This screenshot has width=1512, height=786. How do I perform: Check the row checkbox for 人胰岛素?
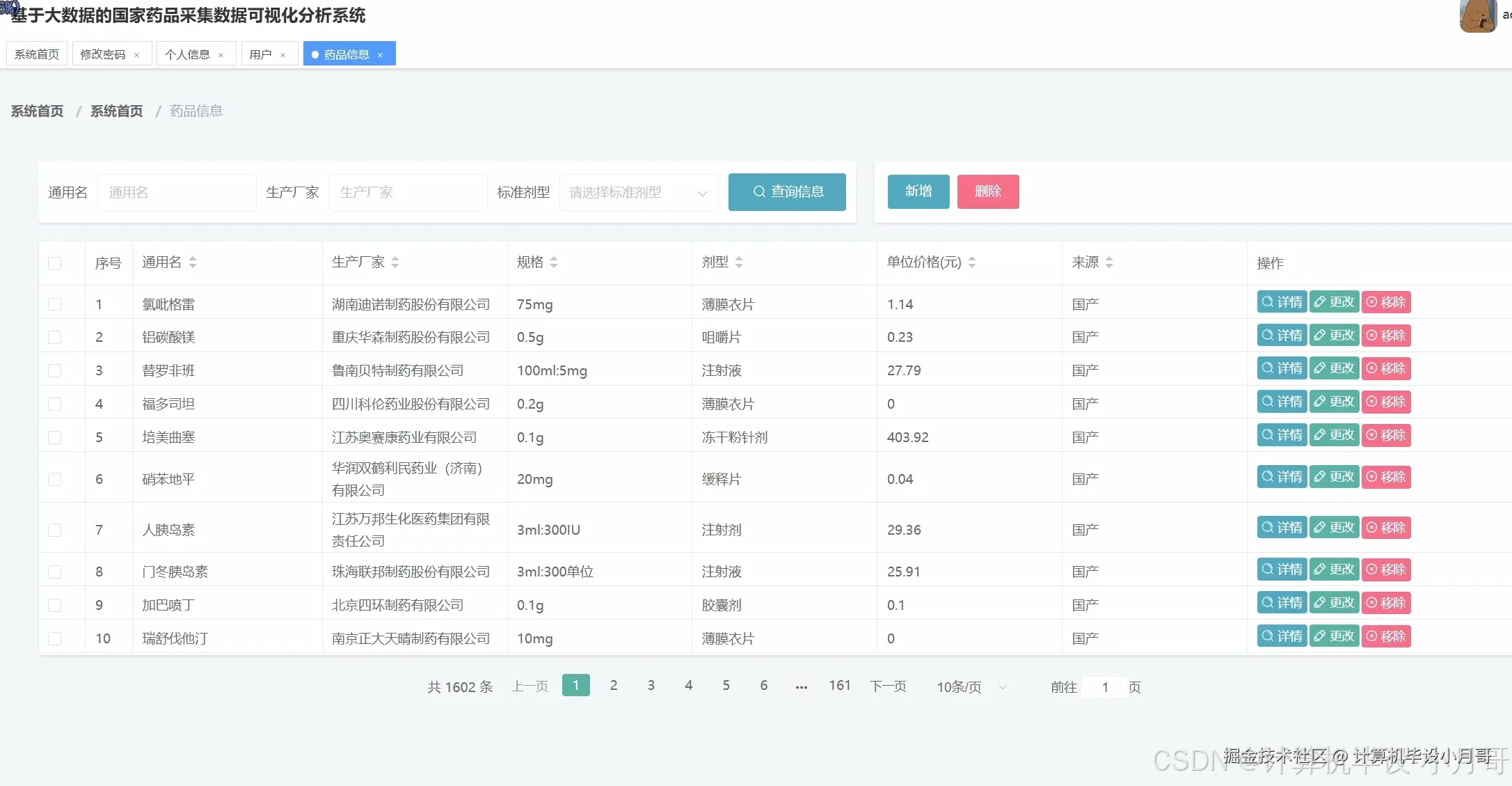pos(55,530)
